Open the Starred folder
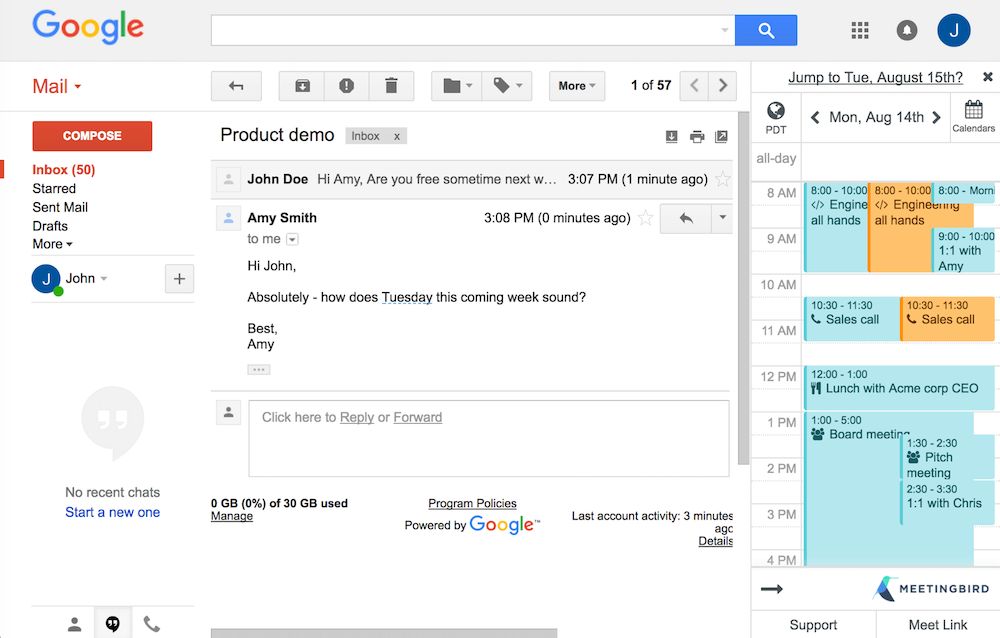 [54, 188]
